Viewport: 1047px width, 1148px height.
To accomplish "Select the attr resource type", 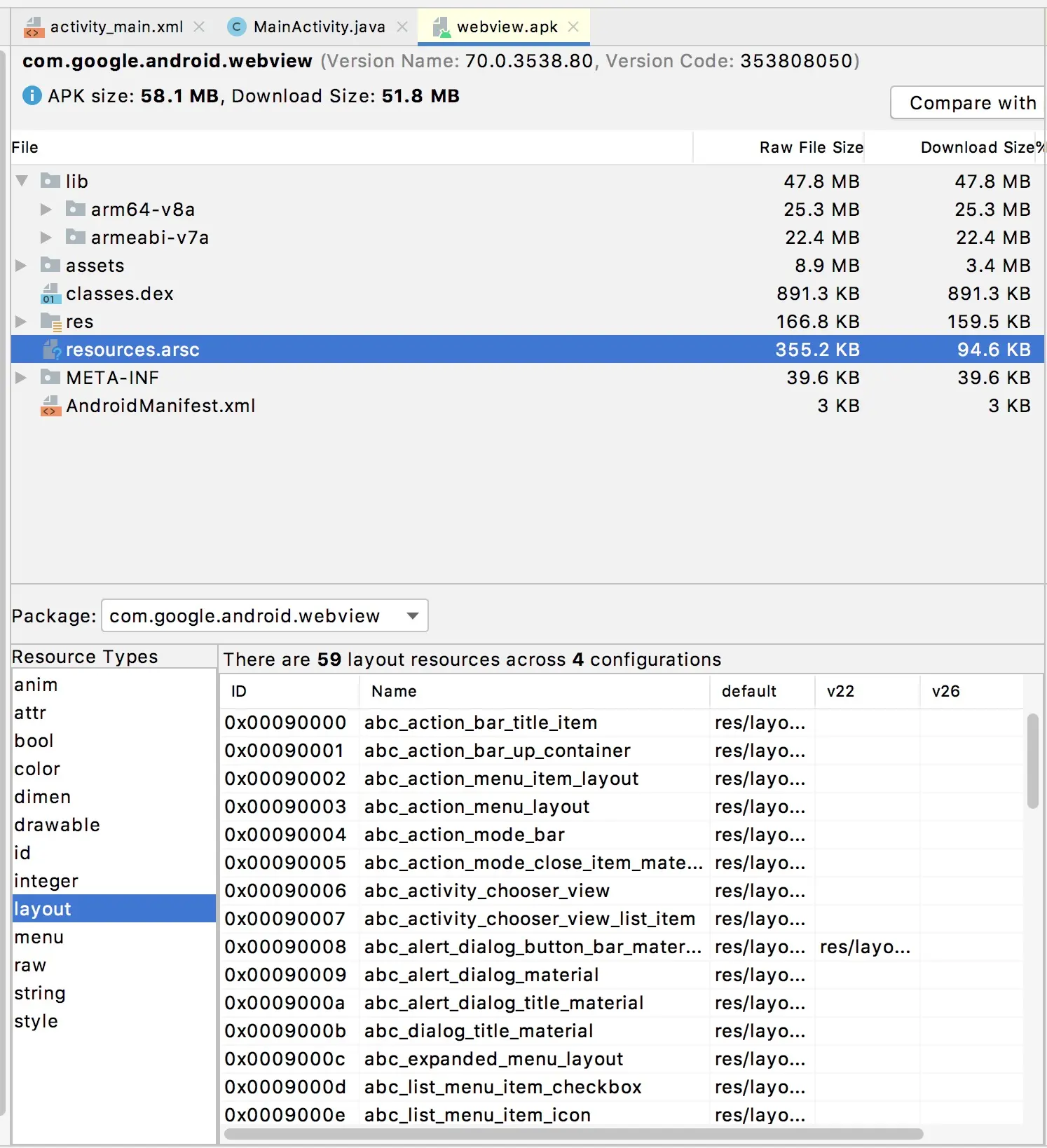I will [114, 713].
